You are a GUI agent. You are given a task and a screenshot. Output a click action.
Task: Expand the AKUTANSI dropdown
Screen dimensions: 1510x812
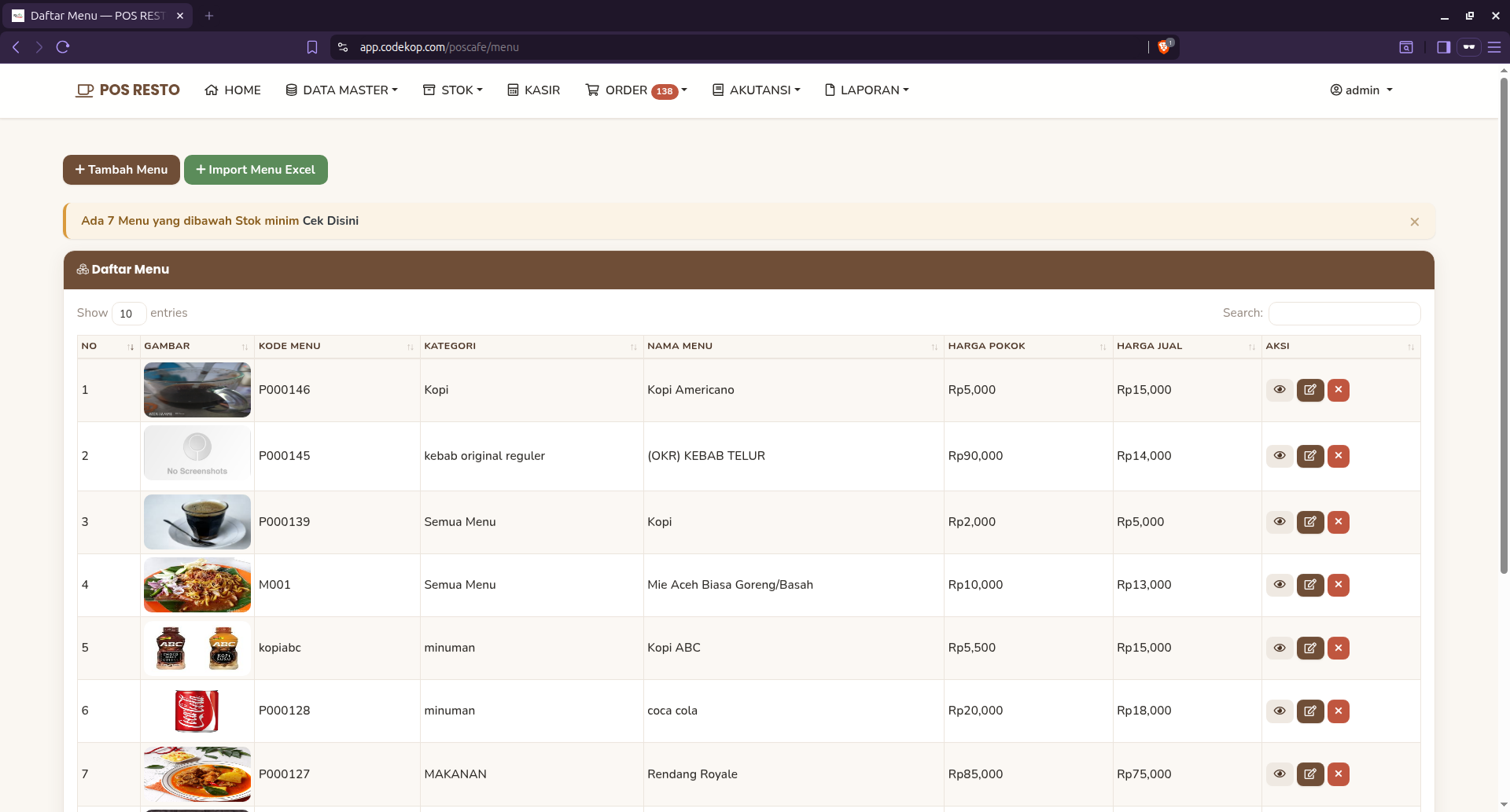tap(756, 90)
